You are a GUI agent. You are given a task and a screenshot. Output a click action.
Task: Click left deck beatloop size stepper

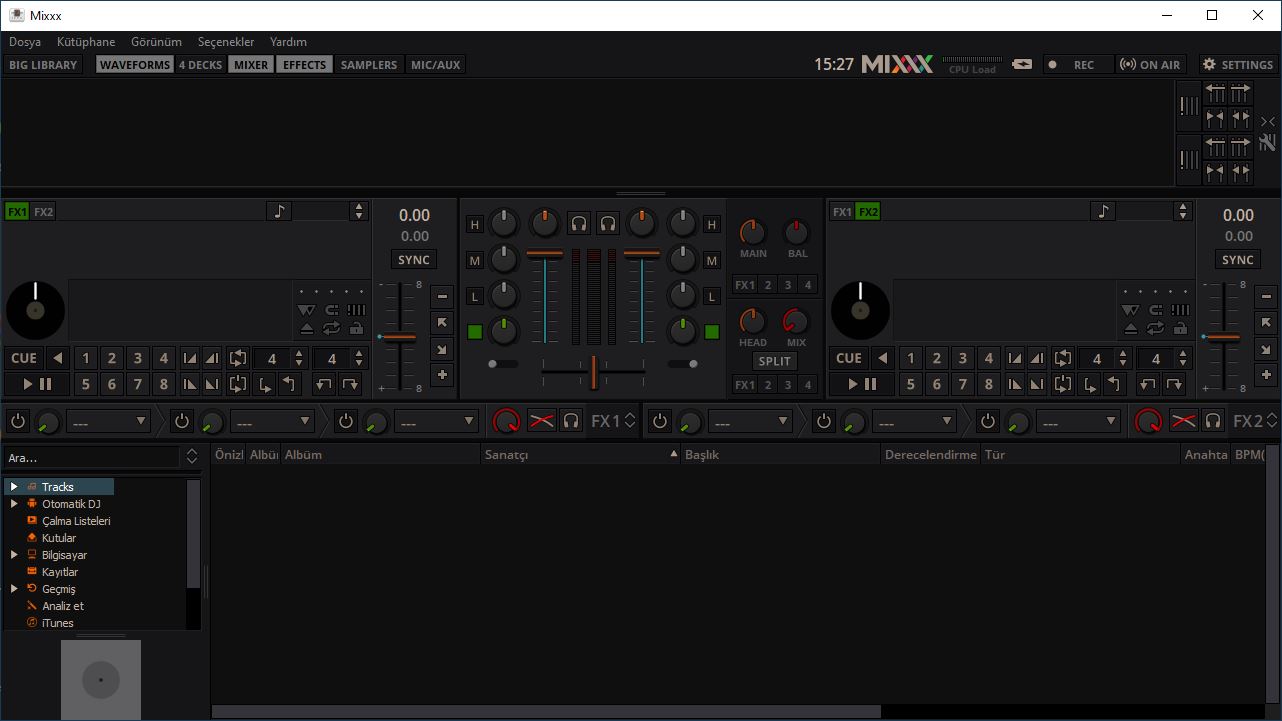(x=299, y=358)
